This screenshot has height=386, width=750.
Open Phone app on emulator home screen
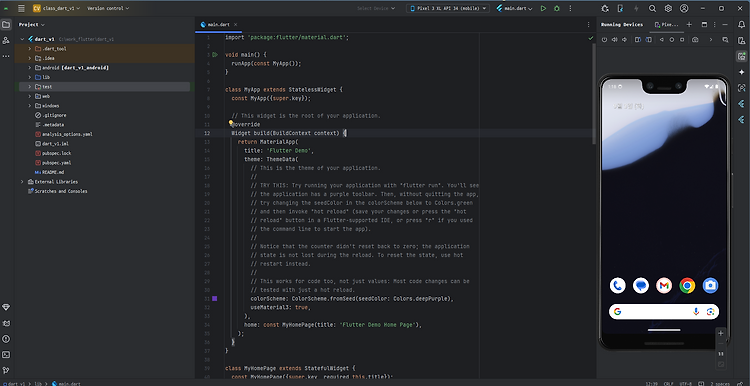618,286
